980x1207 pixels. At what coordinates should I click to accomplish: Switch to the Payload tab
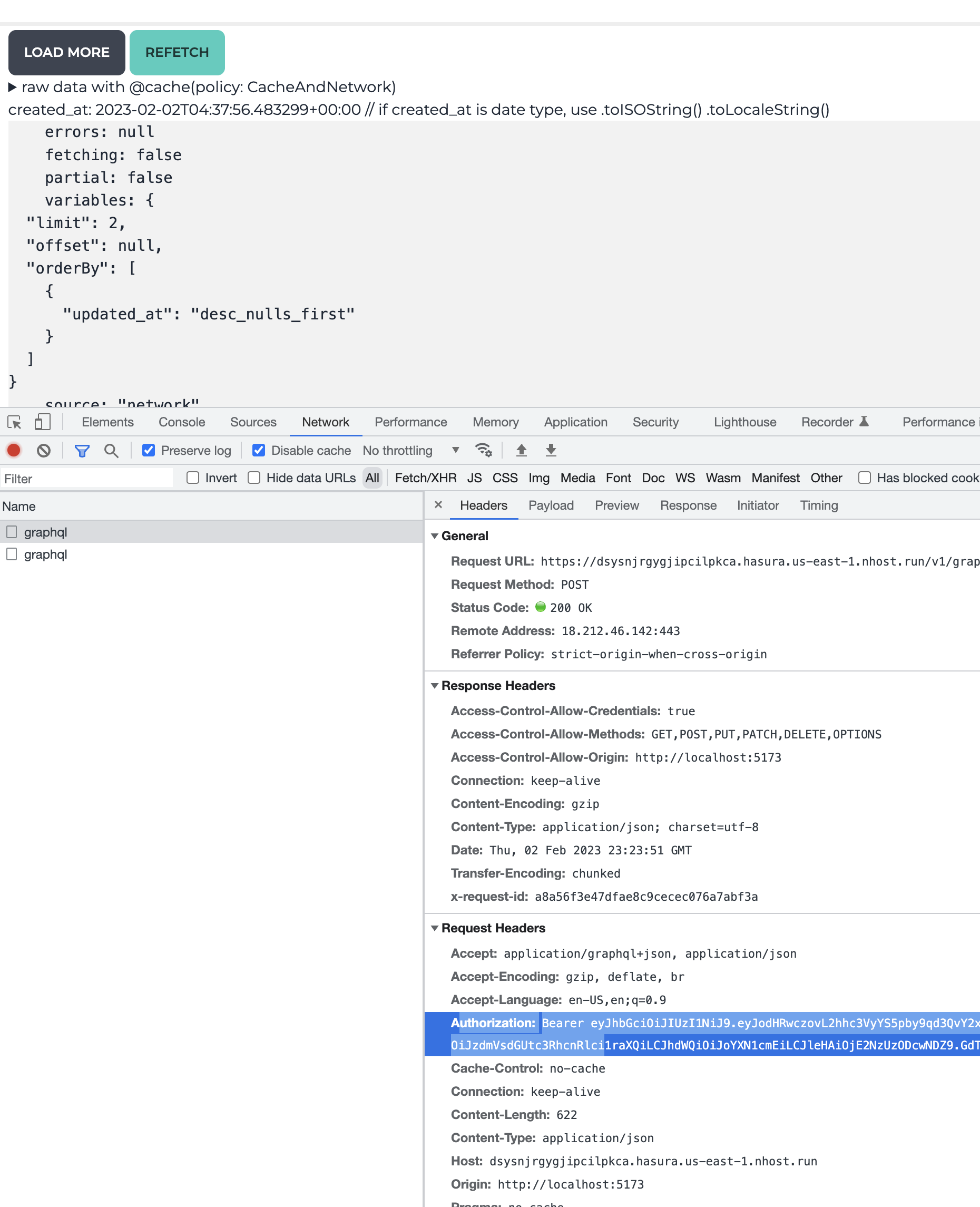[x=551, y=505]
